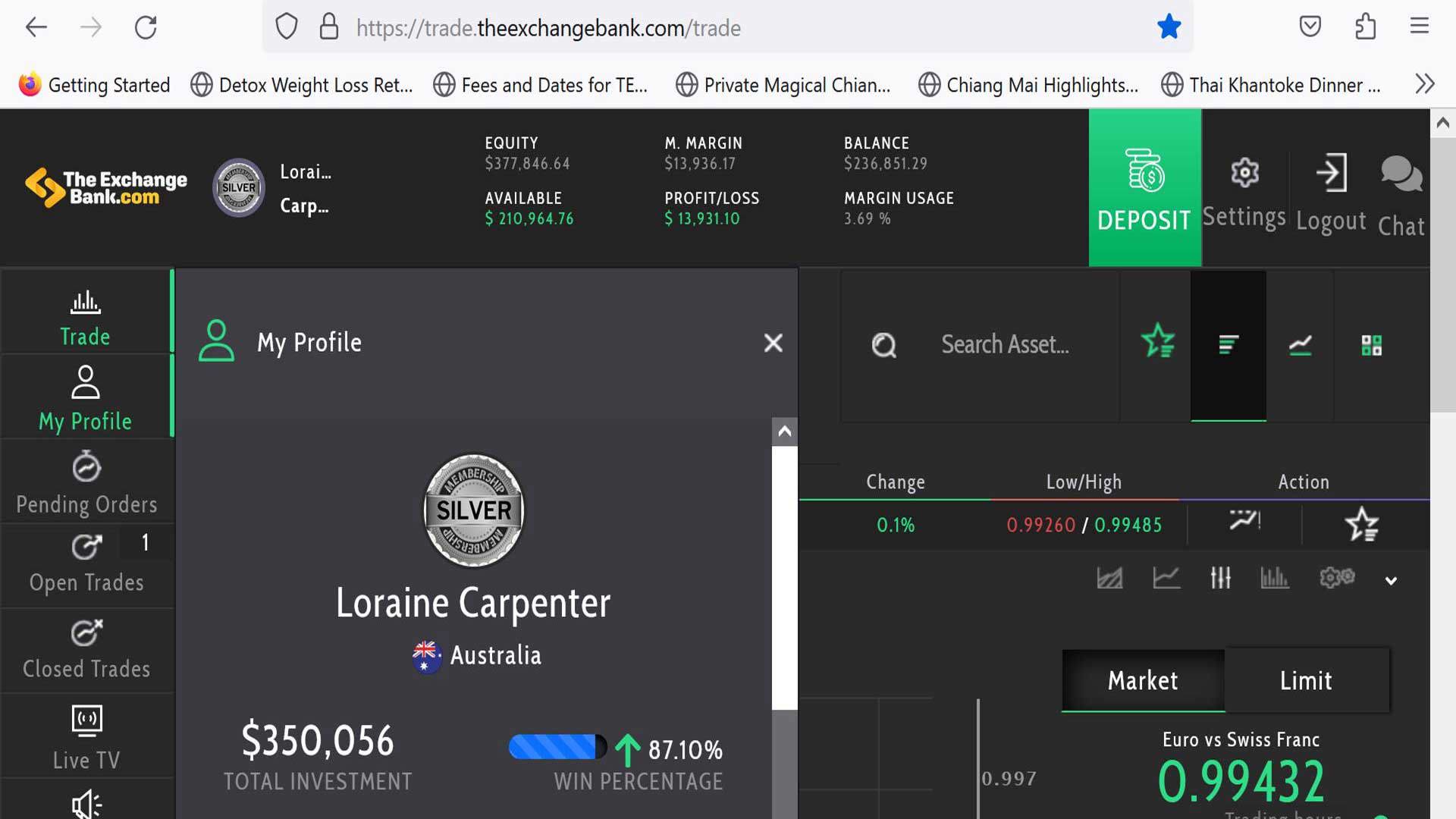1456x819 pixels.
Task: Open the Private Magical Chian... bookmark
Action: tap(783, 84)
